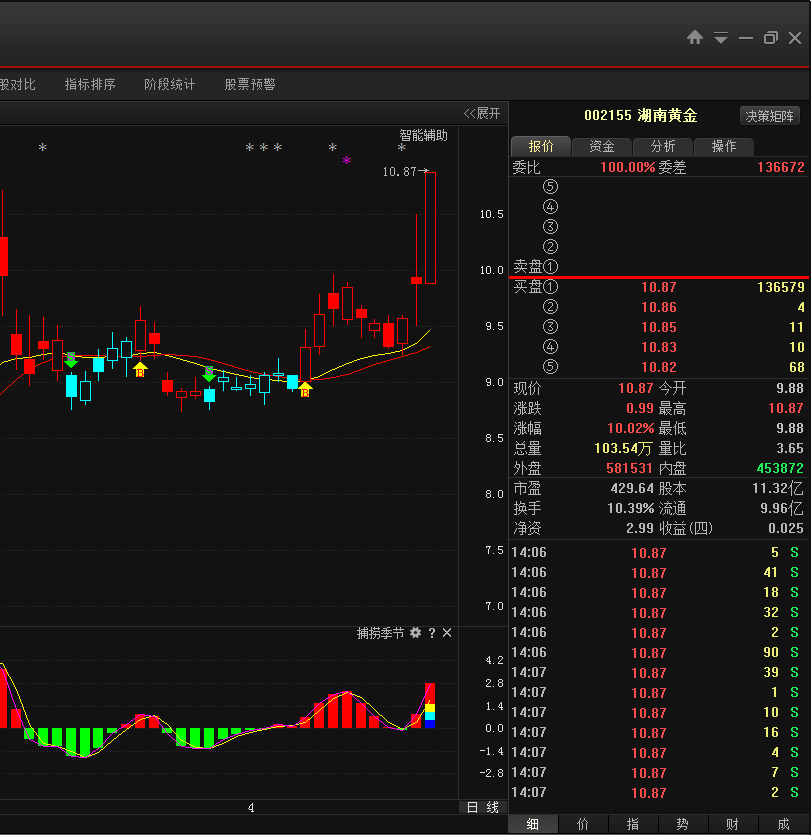Click the help question mark for 捕捞季节
Image resolution: width=811 pixels, height=835 pixels.
432,633
